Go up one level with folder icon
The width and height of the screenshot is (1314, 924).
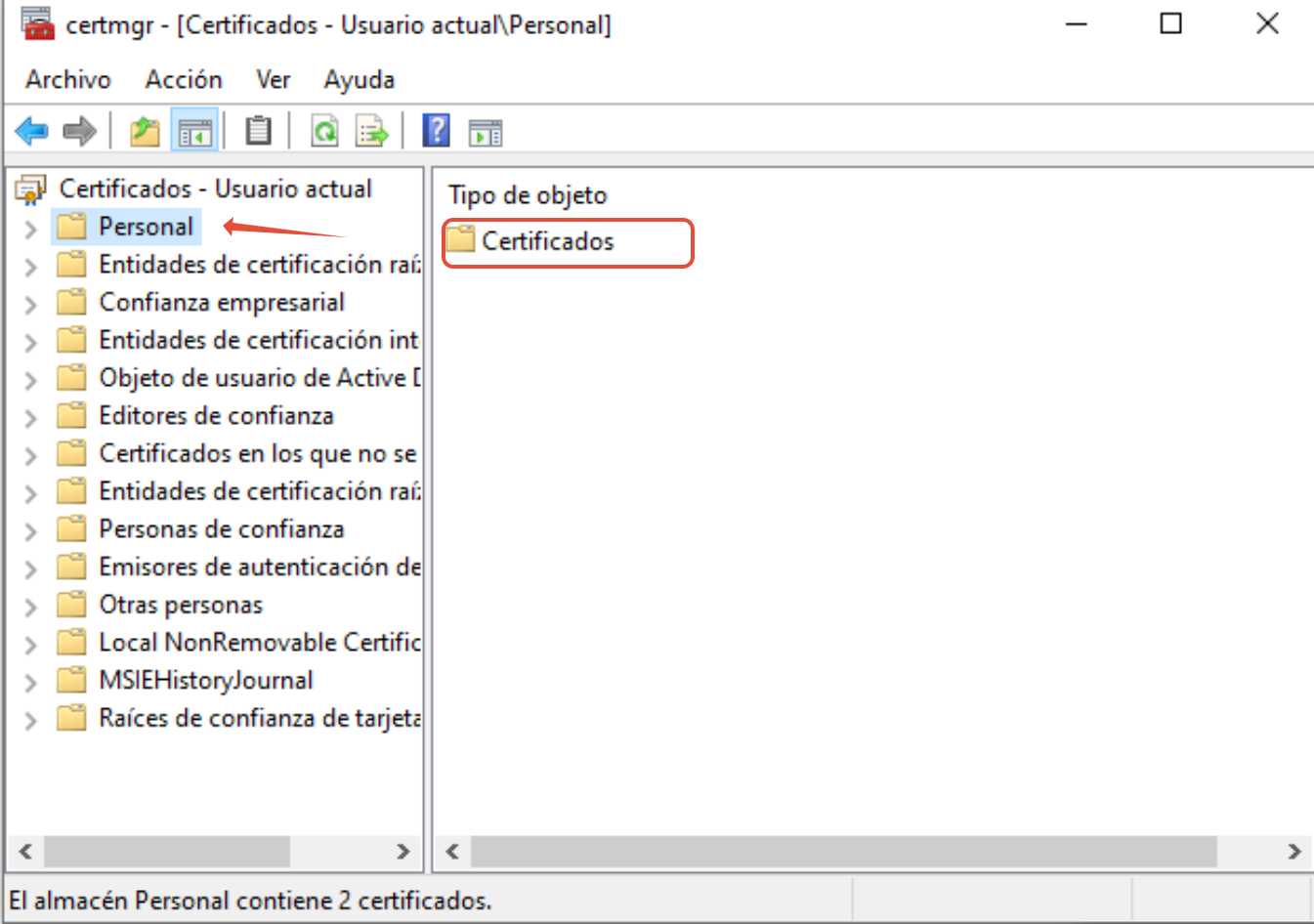tap(145, 131)
